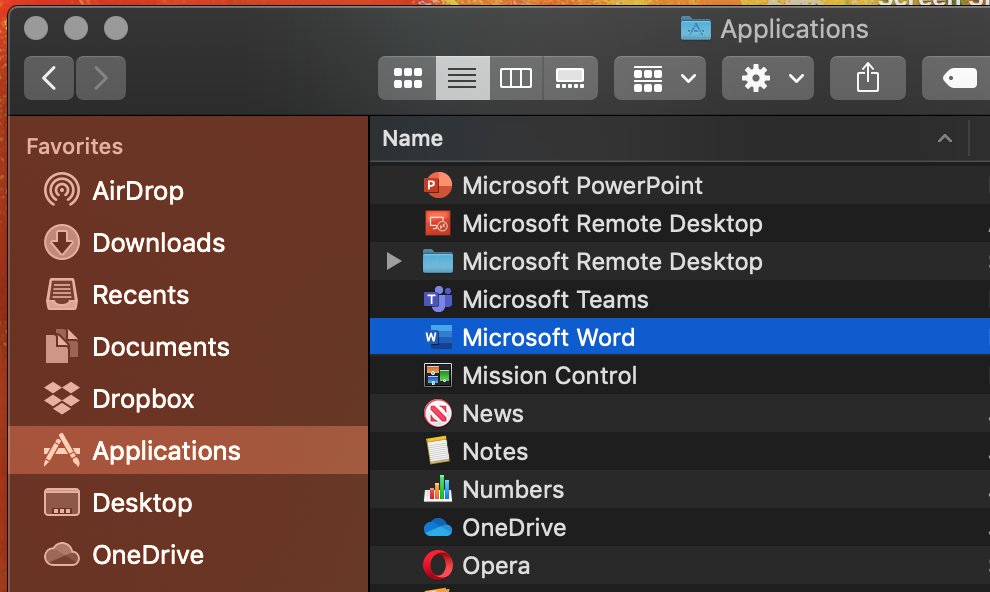990x592 pixels.
Task: Switch to column view
Action: pos(516,78)
